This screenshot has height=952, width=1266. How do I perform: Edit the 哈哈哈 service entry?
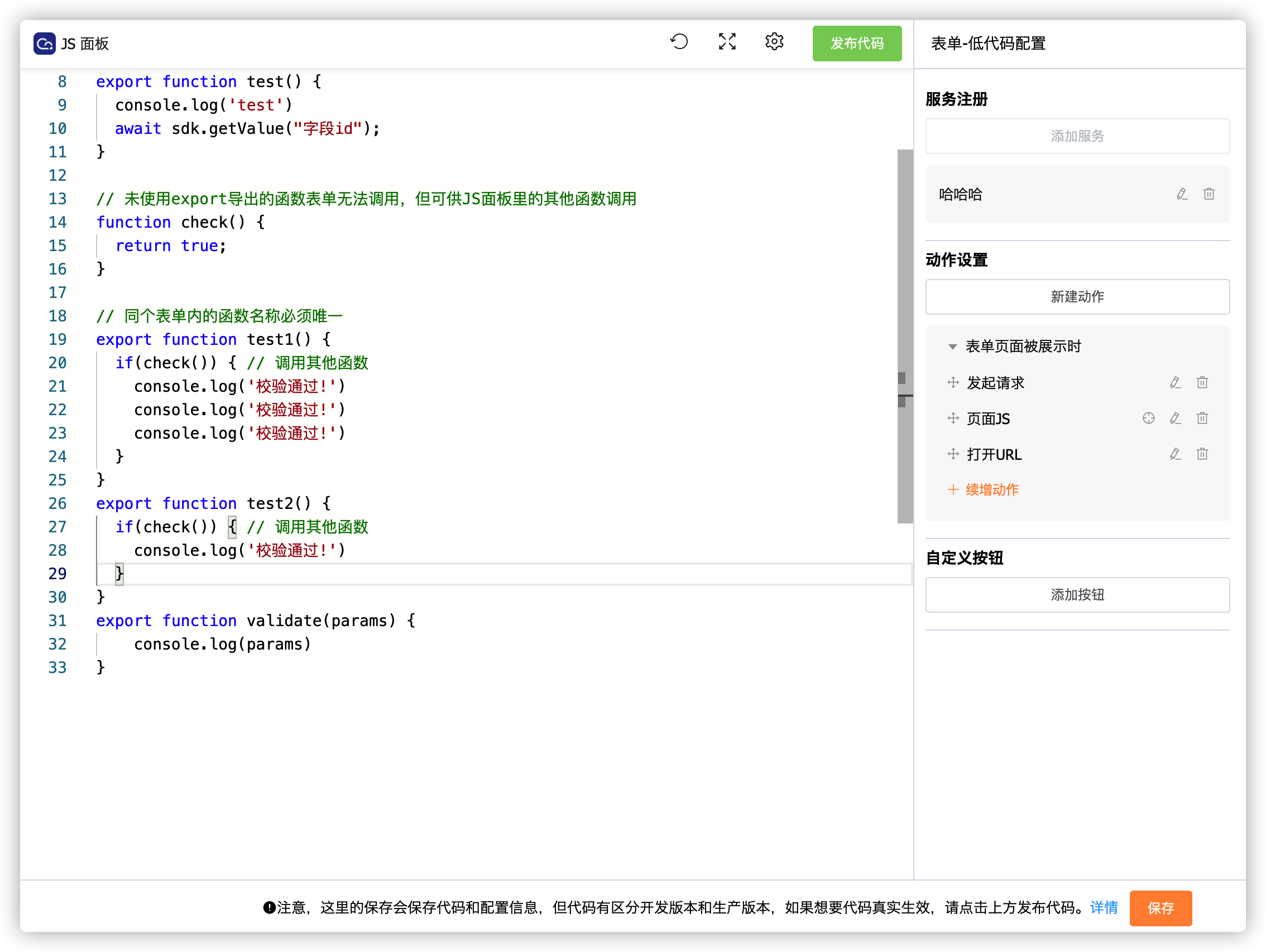coord(1182,195)
